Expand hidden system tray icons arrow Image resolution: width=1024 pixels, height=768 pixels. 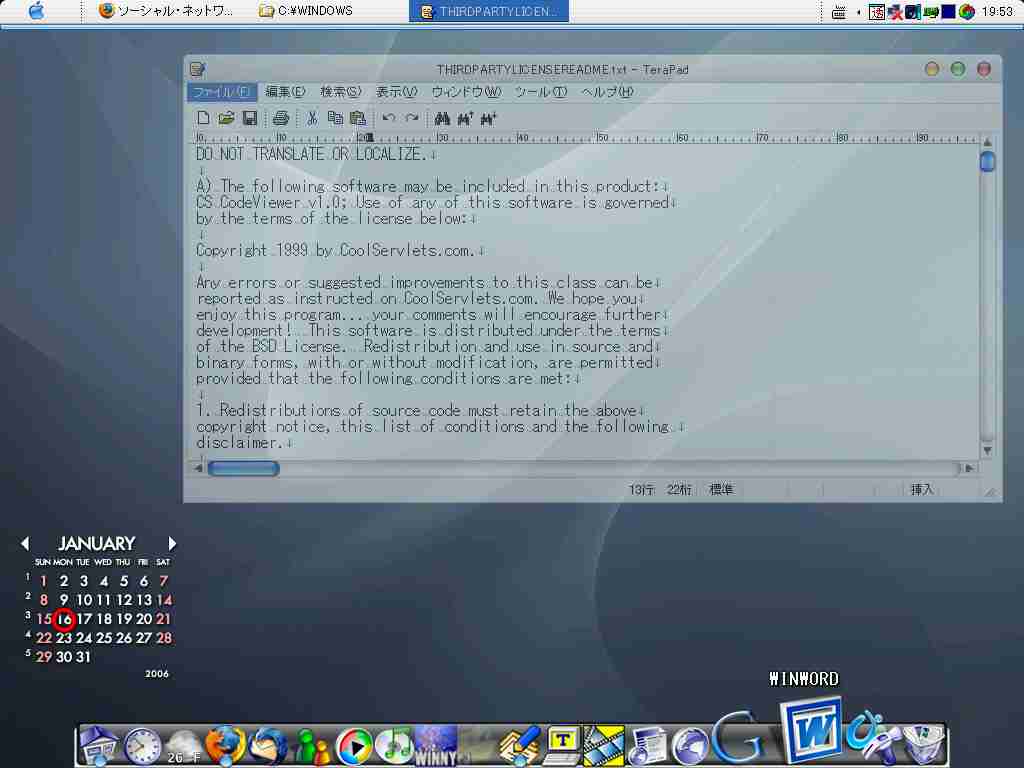coord(858,12)
